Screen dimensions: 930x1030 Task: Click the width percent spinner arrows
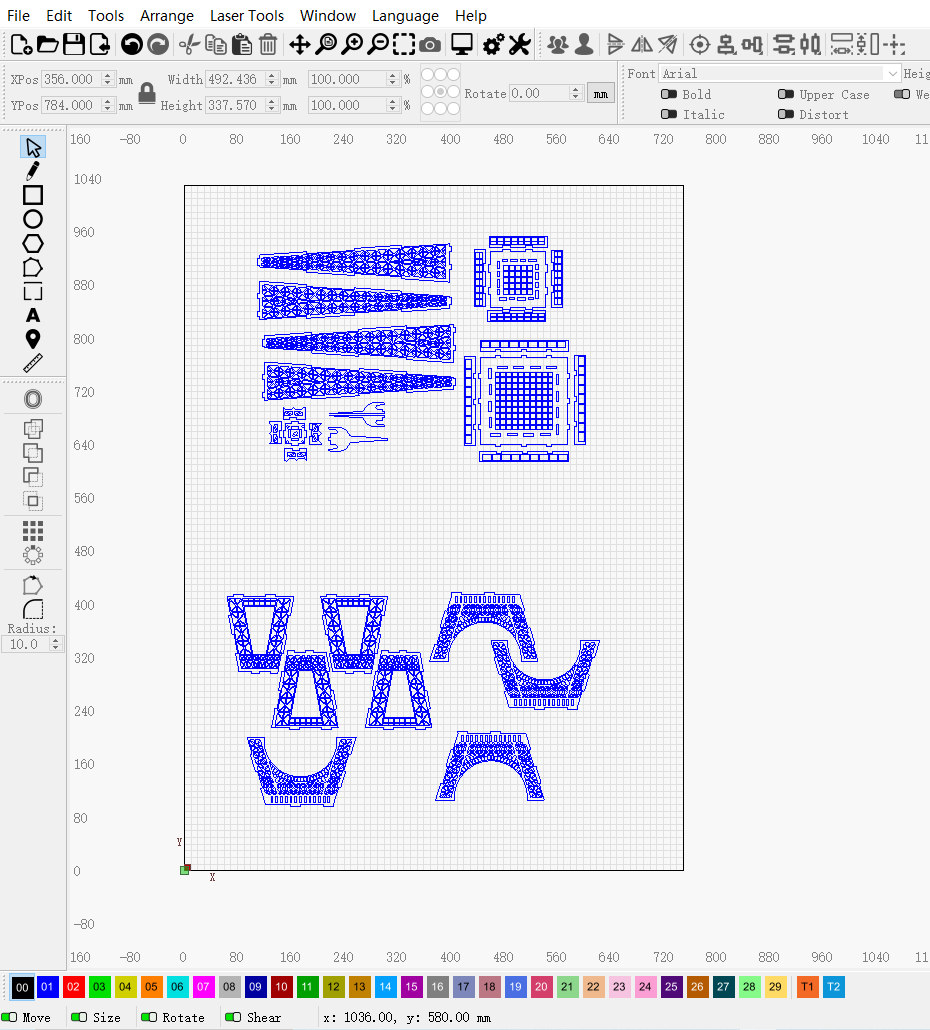tap(393, 79)
